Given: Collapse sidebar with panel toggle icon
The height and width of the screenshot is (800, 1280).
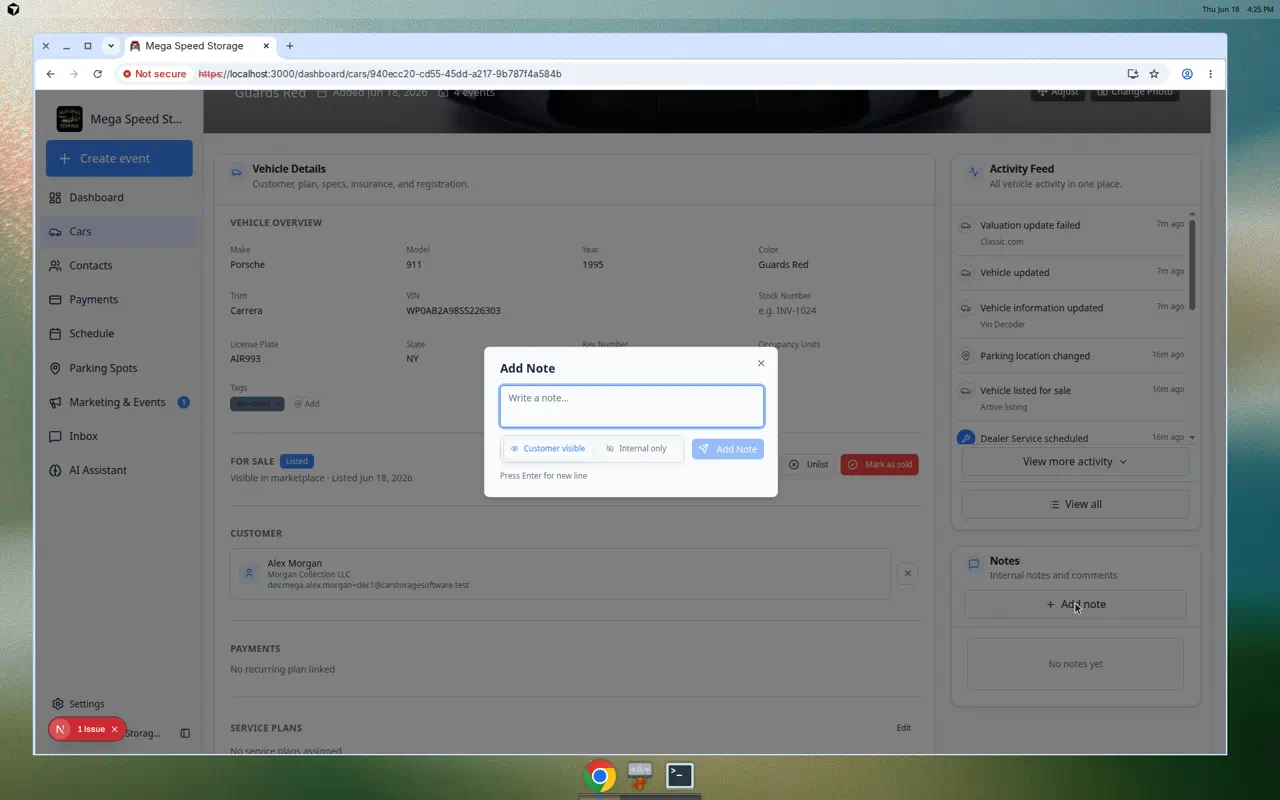Looking at the screenshot, I should (185, 733).
